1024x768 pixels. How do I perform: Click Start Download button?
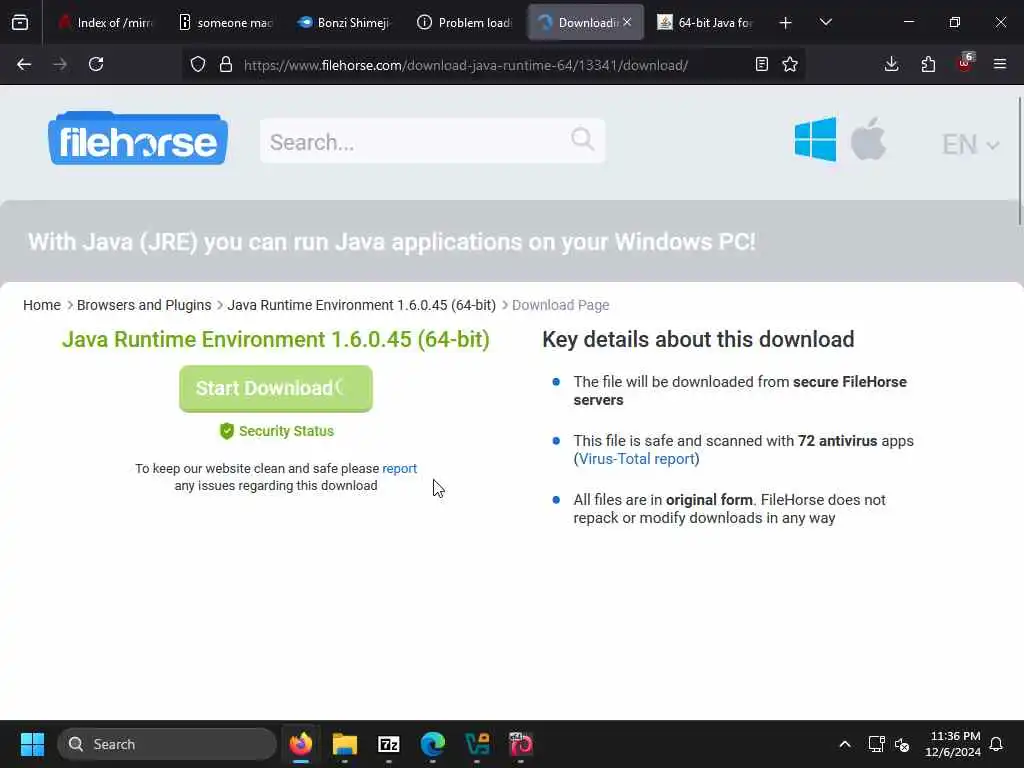[x=276, y=389]
